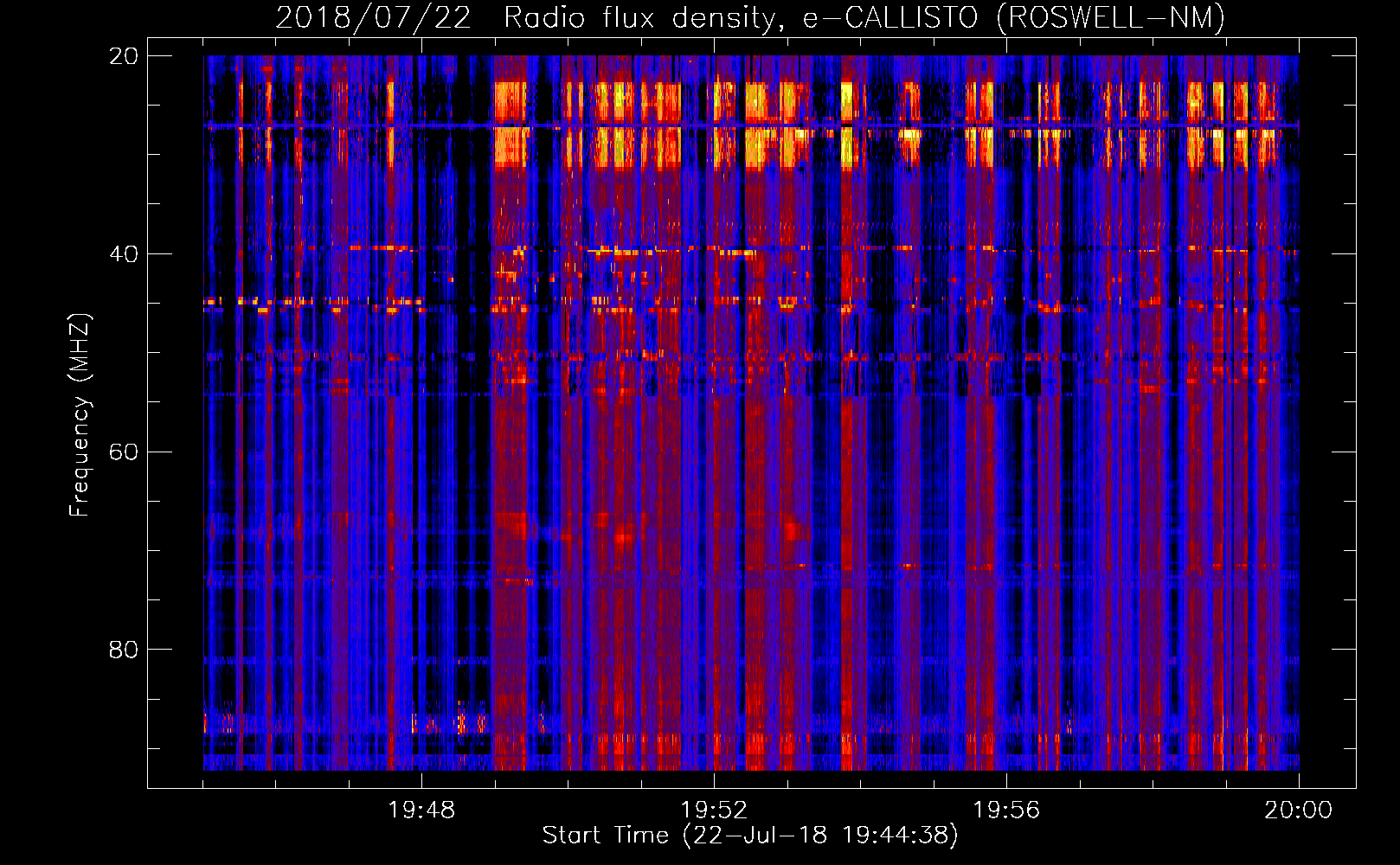Screen dimensions: 1400x865
Task: Click the 60 MHz frequency tick label
Action: (124, 452)
